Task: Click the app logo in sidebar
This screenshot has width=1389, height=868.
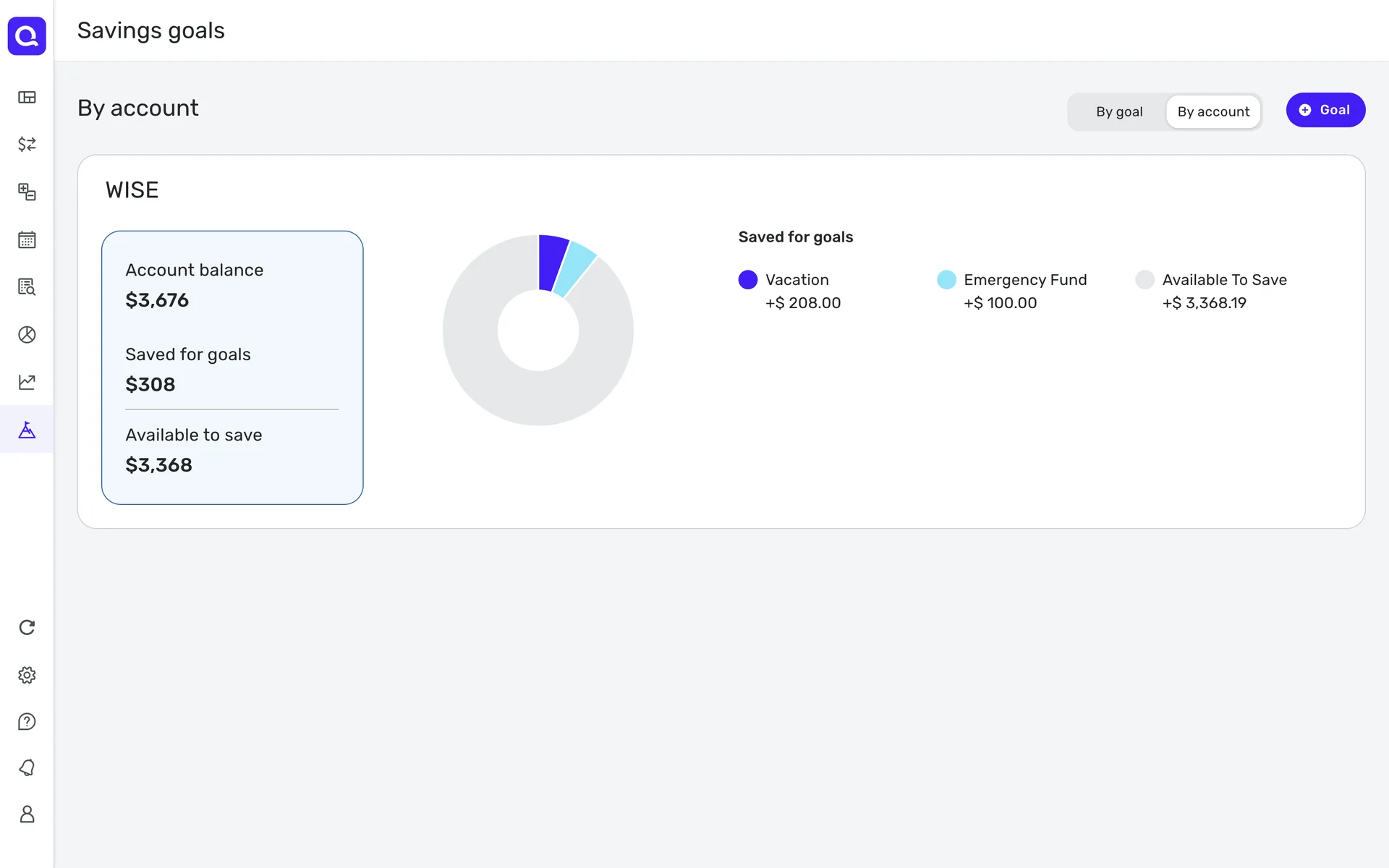Action: click(27, 35)
